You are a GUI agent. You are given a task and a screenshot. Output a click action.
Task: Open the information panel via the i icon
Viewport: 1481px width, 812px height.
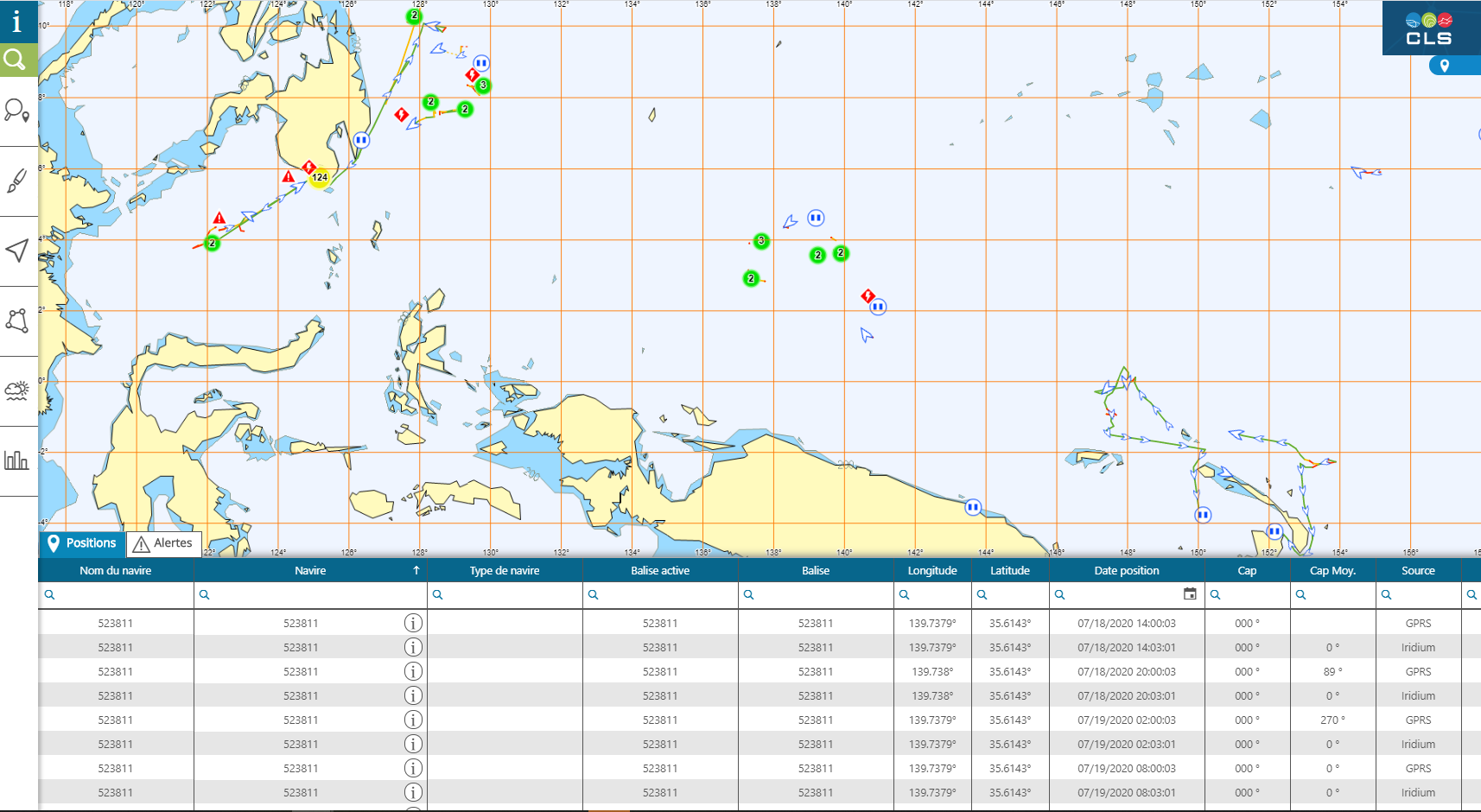pyautogui.click(x=16, y=22)
